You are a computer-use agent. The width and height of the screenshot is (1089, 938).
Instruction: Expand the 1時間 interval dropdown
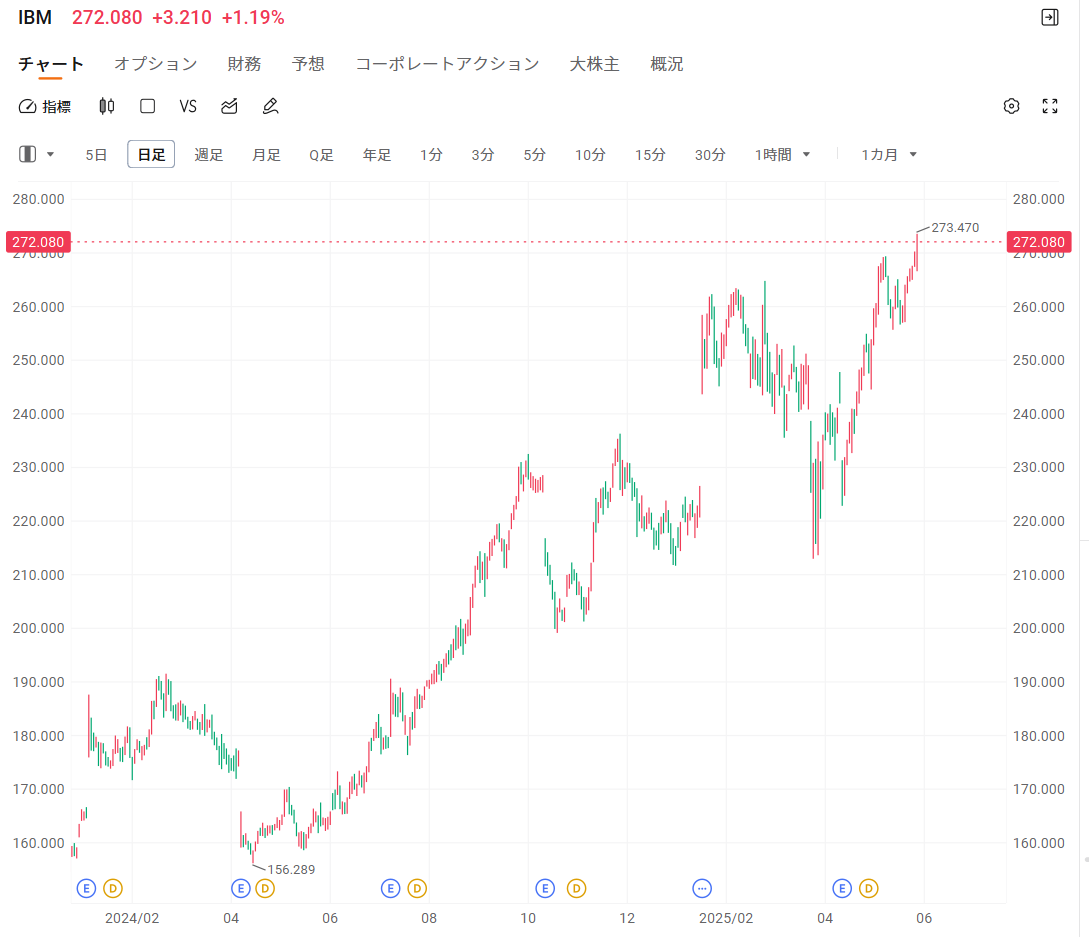coord(783,154)
